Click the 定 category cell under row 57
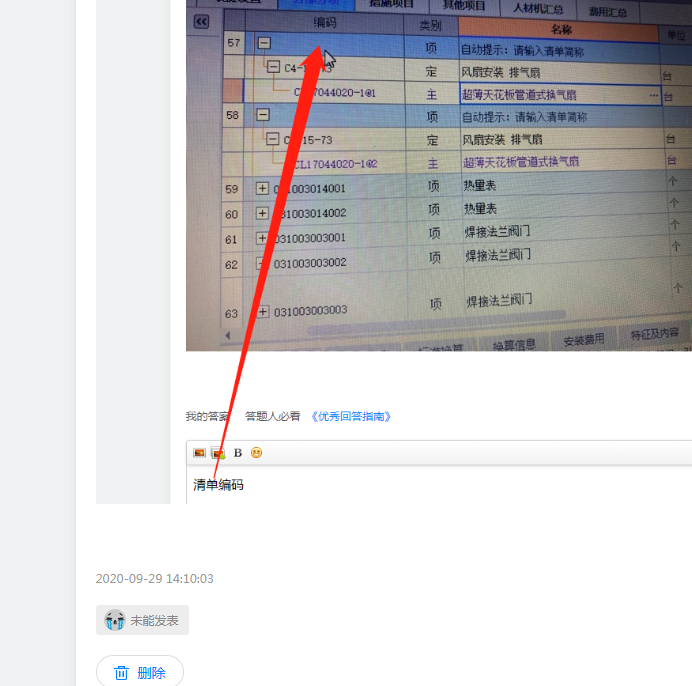The height and width of the screenshot is (686, 692). tap(431, 71)
